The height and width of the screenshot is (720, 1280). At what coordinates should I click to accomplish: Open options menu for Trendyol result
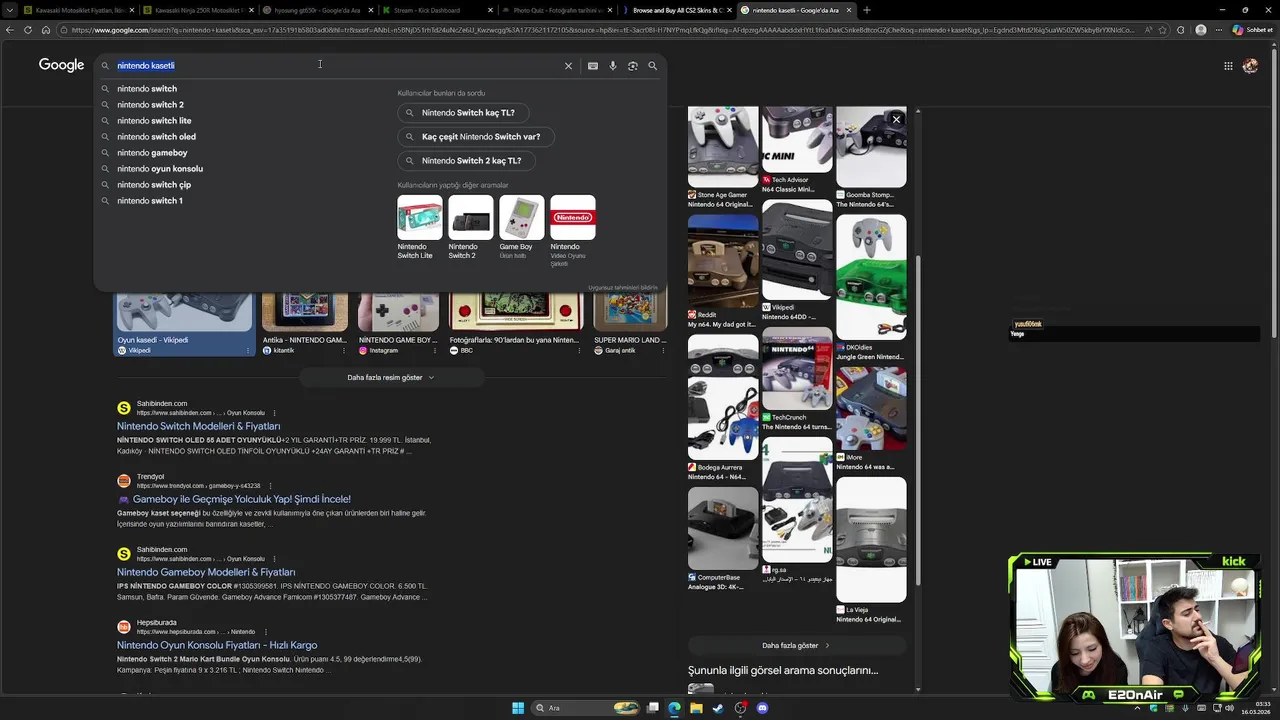point(269,486)
